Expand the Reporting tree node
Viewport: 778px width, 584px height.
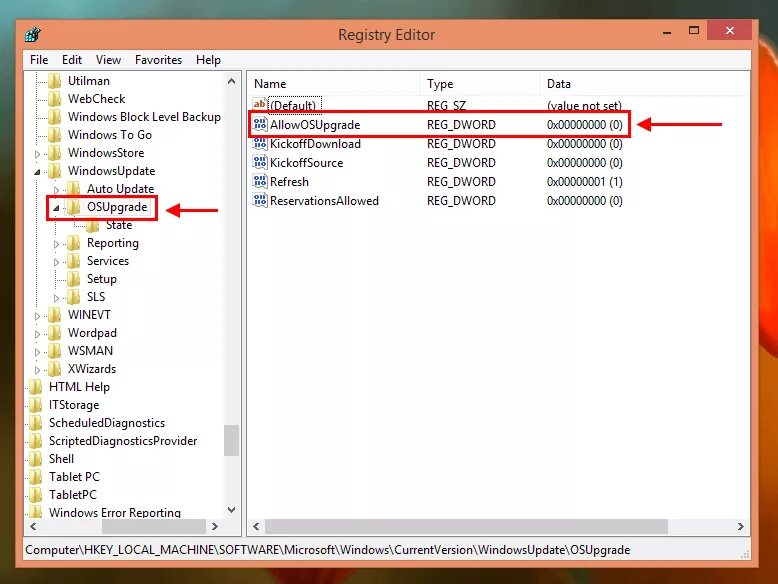point(56,244)
